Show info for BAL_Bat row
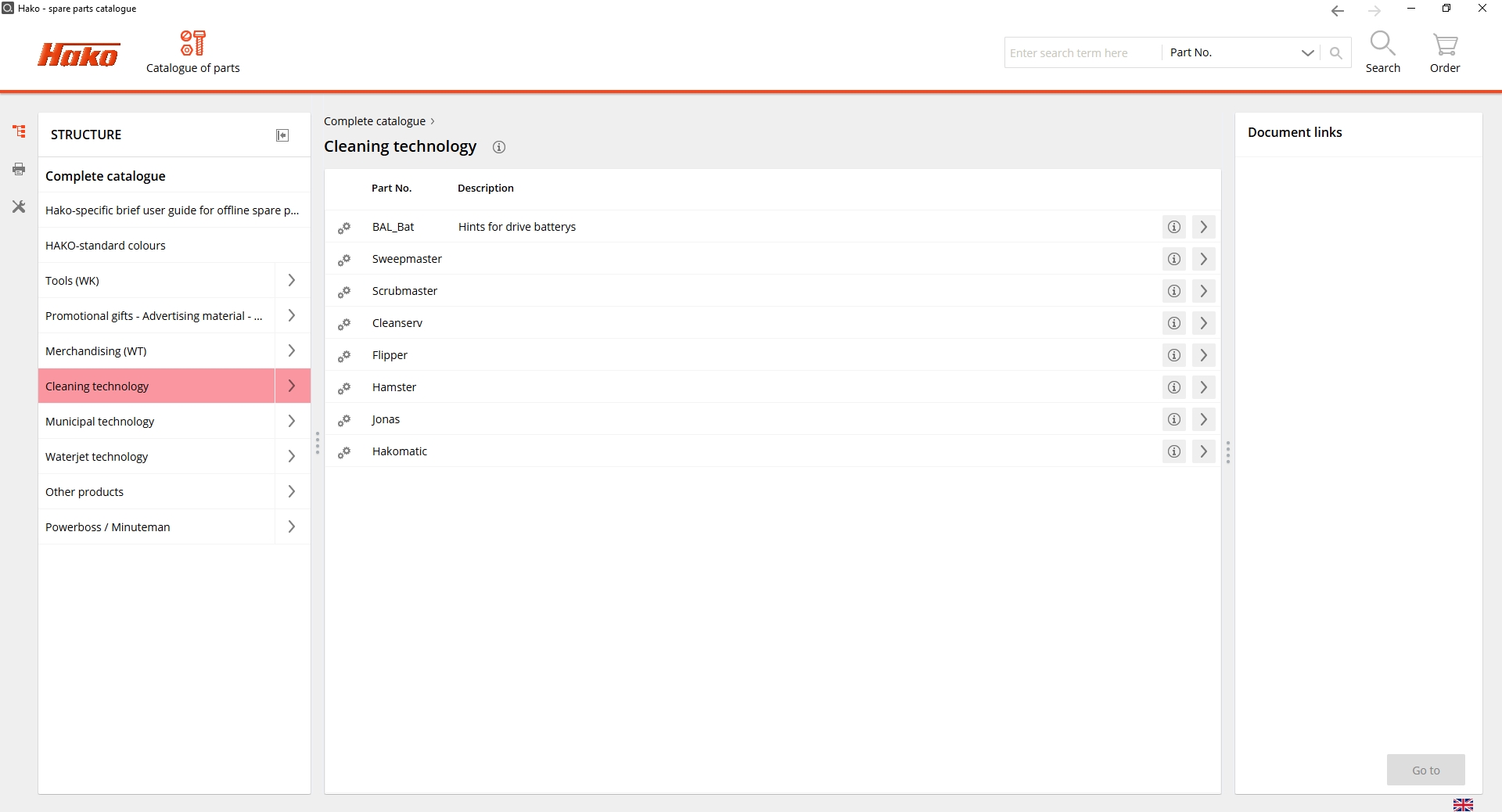This screenshot has height=812, width=1502. (x=1174, y=227)
